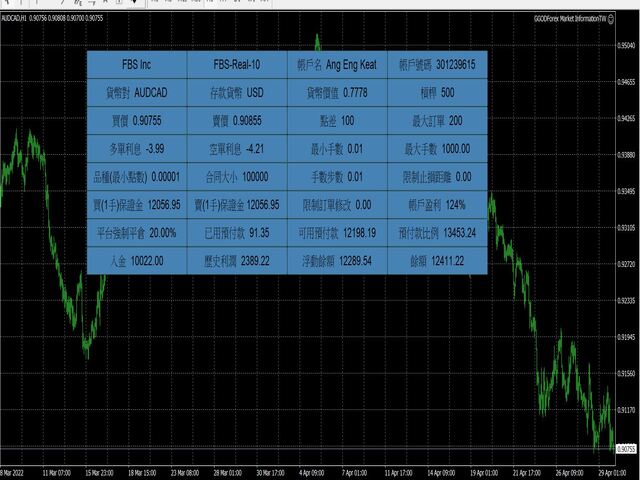Click the 15 Mar 23:00 time label
Viewport: 640px width, 480px height.
point(99,473)
